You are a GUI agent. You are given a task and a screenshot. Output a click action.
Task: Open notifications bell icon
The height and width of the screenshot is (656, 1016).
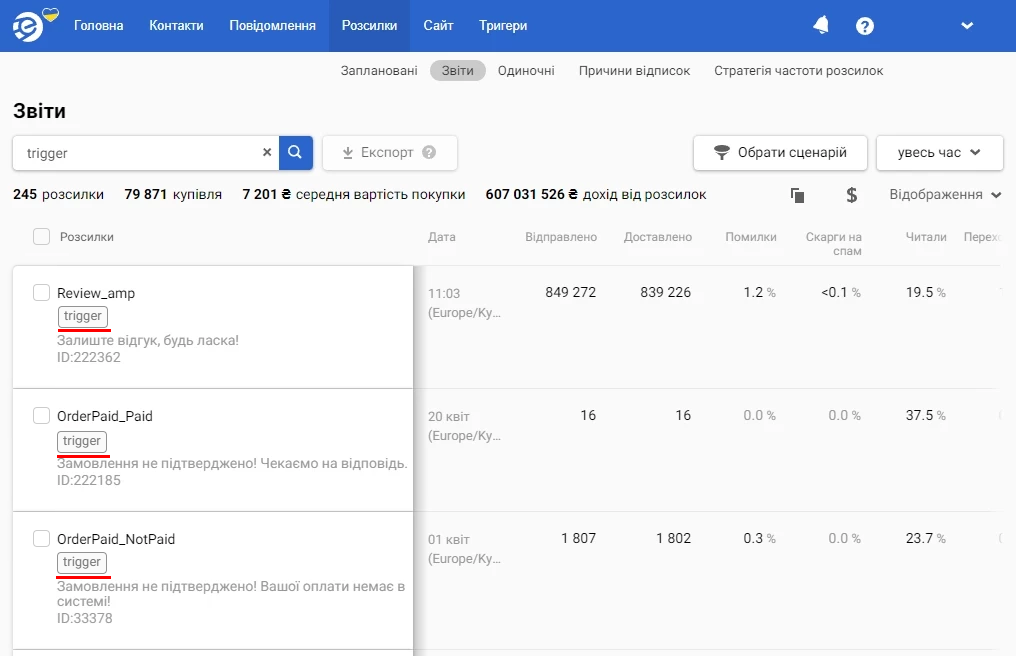coord(821,25)
